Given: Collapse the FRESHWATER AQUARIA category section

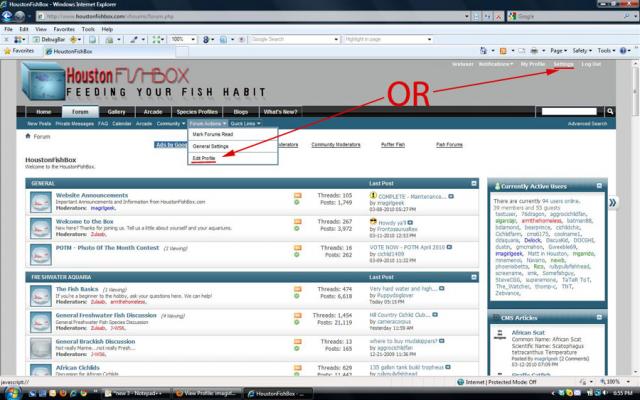Looking at the screenshot, I should click(x=474, y=277).
